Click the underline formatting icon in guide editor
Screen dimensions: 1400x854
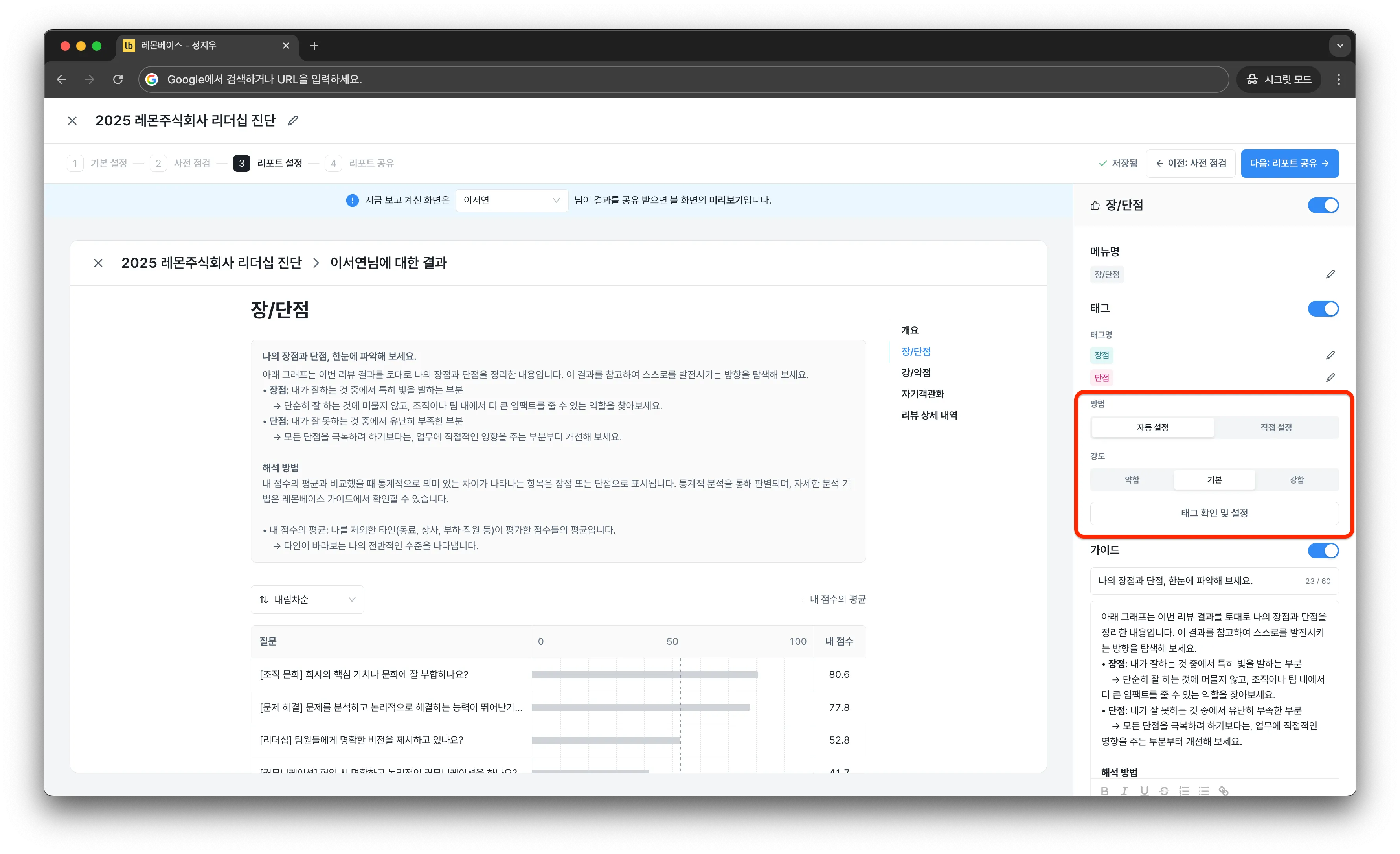(1144, 790)
